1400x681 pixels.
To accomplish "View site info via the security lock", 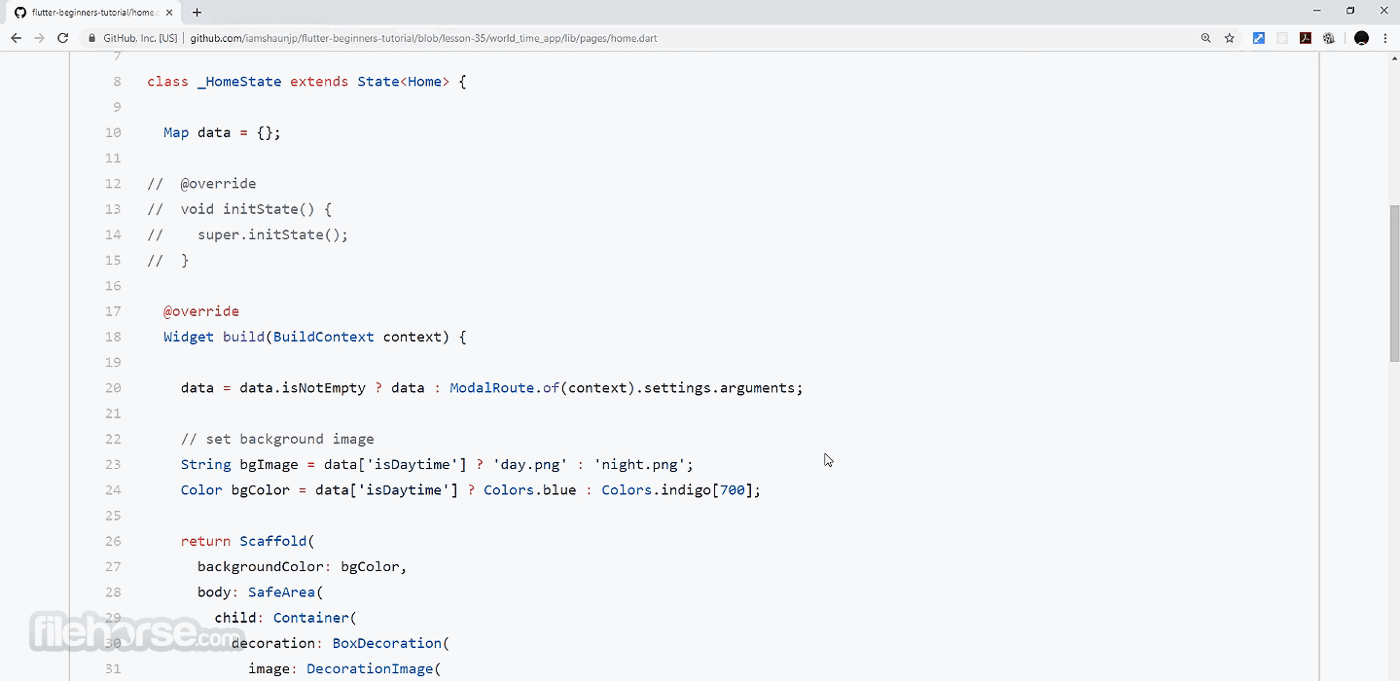I will coord(91,38).
